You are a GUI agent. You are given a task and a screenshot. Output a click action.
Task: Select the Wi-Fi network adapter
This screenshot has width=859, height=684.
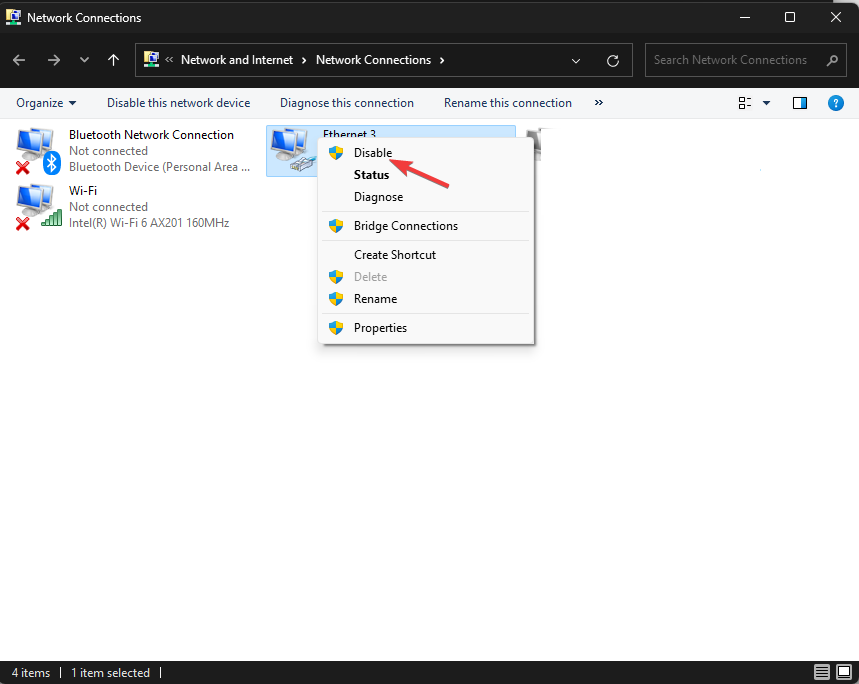[83, 191]
